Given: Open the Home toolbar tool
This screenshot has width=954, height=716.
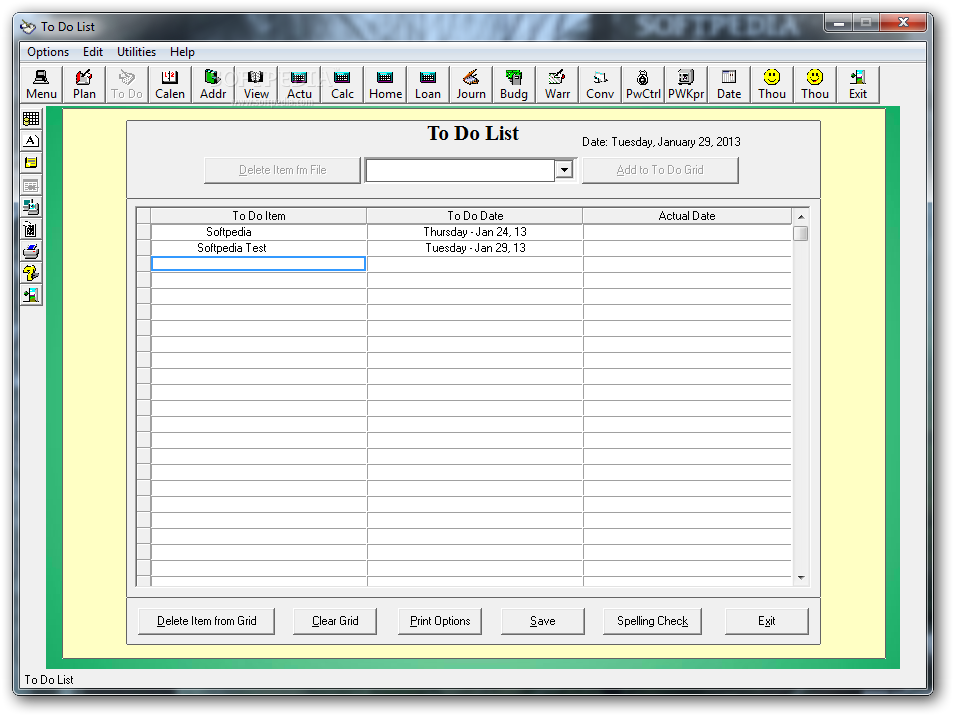Looking at the screenshot, I should [385, 85].
